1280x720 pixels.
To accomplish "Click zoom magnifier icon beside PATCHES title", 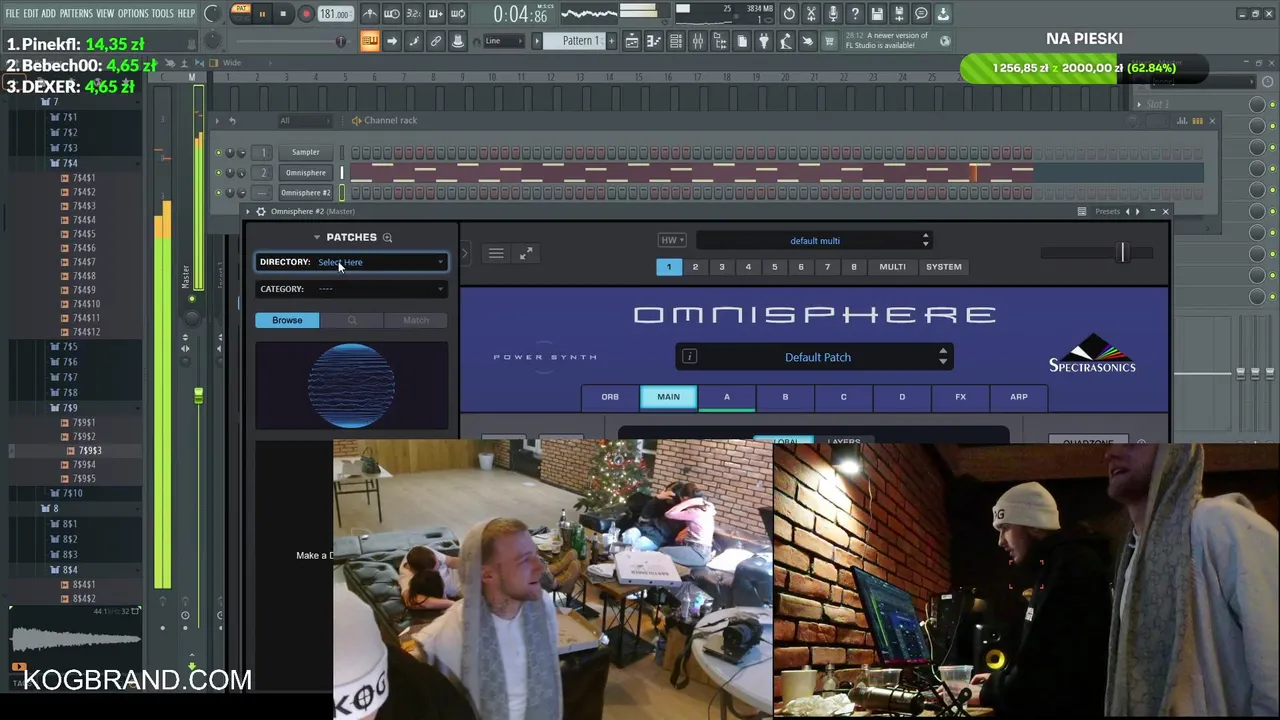I will point(387,237).
